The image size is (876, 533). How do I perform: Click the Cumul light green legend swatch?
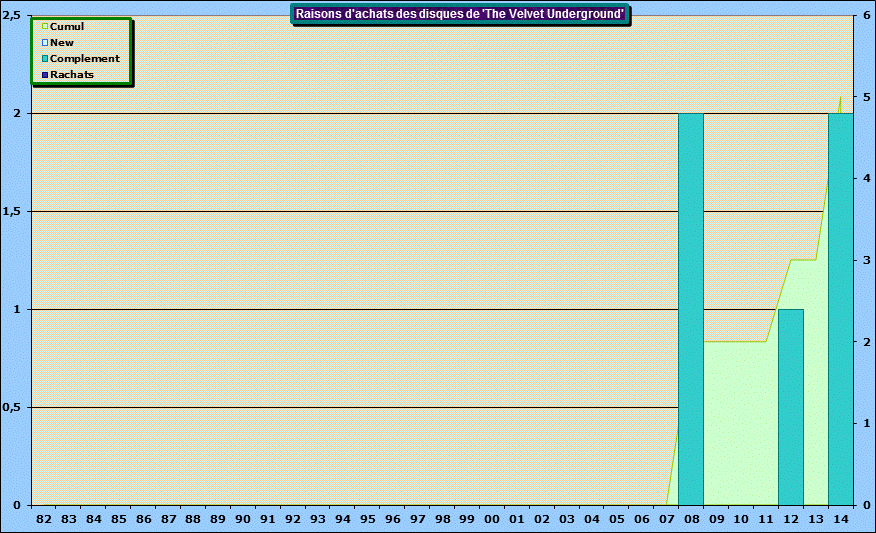(x=45, y=26)
